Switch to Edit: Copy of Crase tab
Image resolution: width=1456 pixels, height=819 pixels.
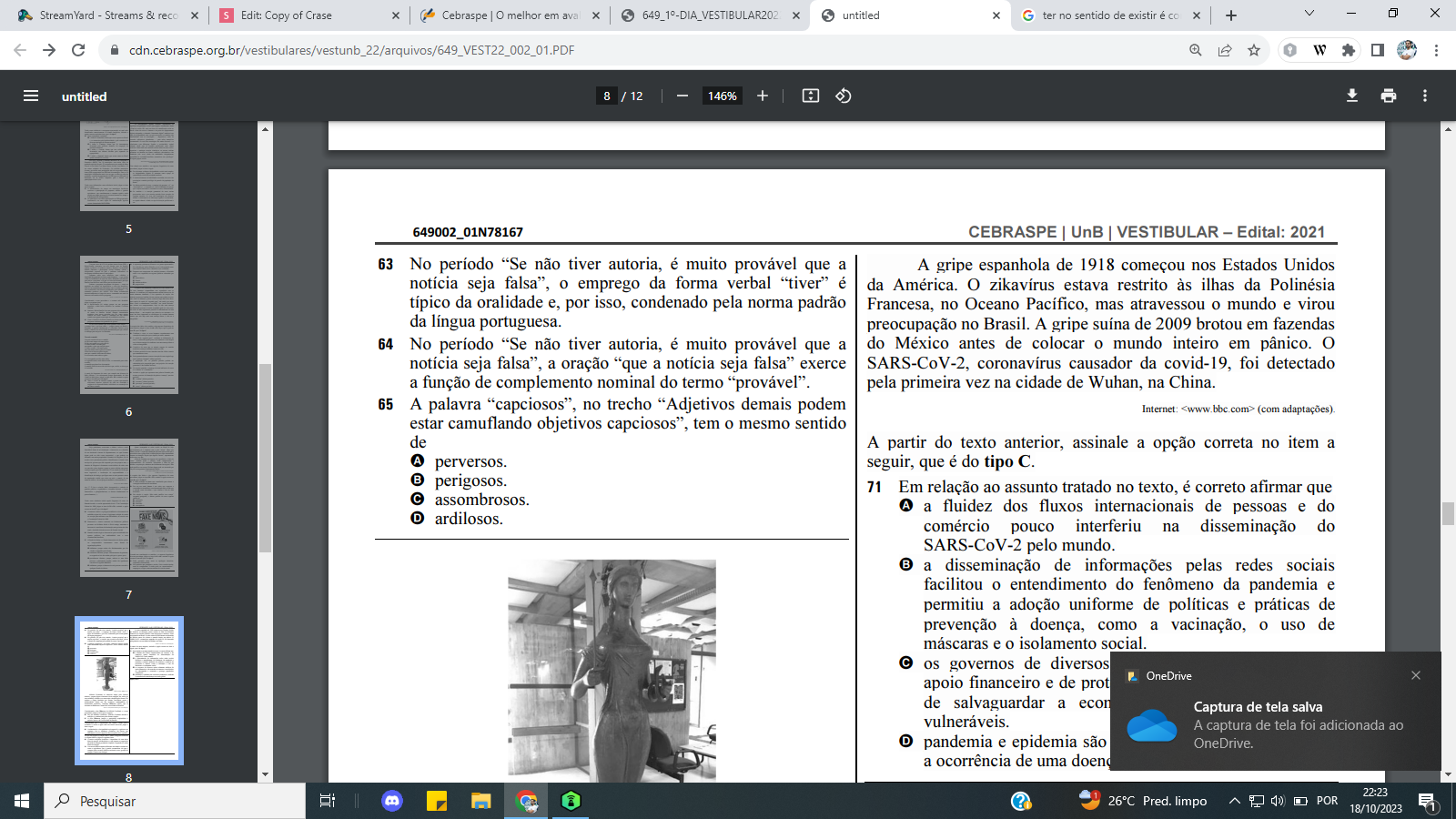pos(309,15)
